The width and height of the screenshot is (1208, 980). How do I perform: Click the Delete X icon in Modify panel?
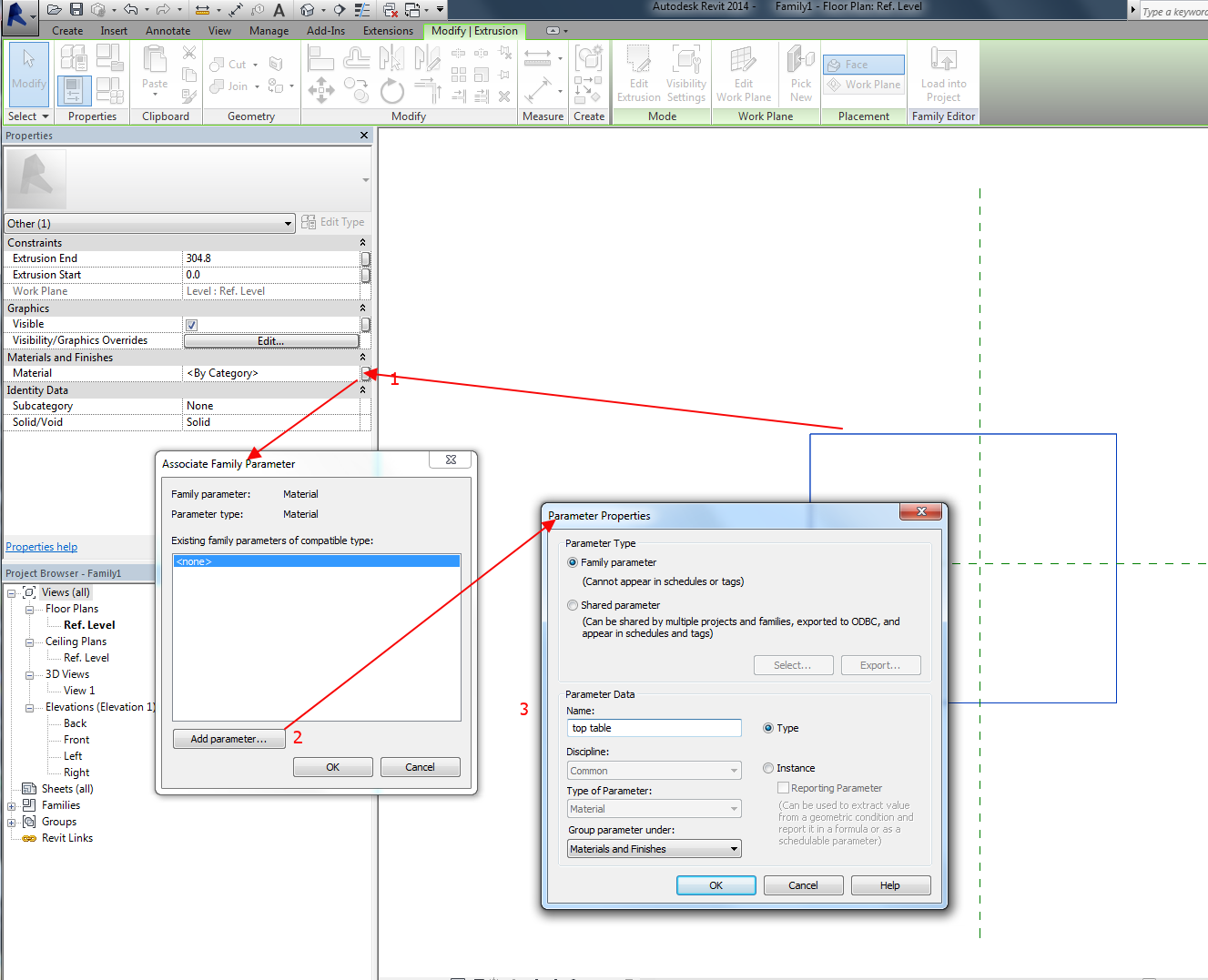(504, 96)
